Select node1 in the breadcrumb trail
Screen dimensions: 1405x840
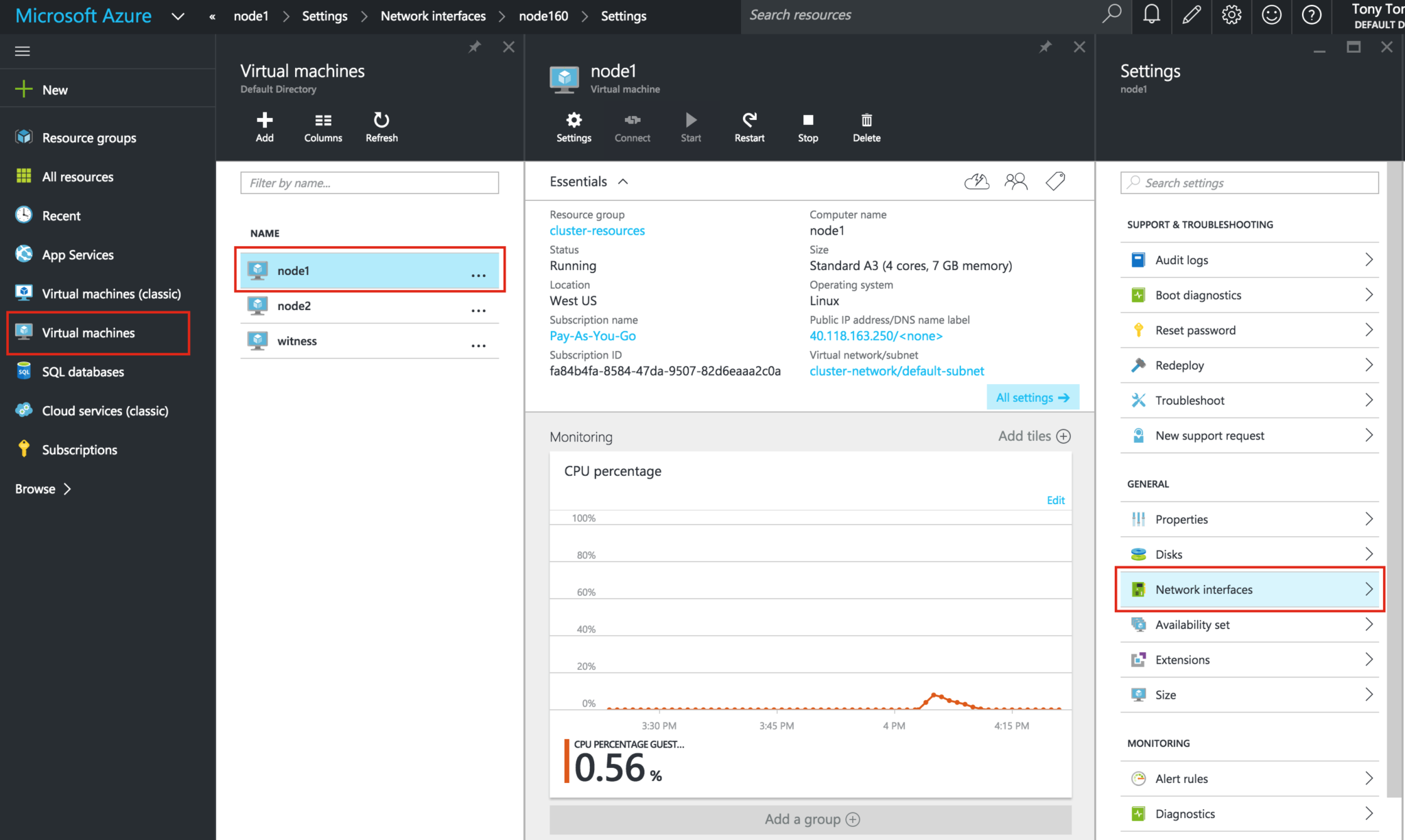coord(250,16)
